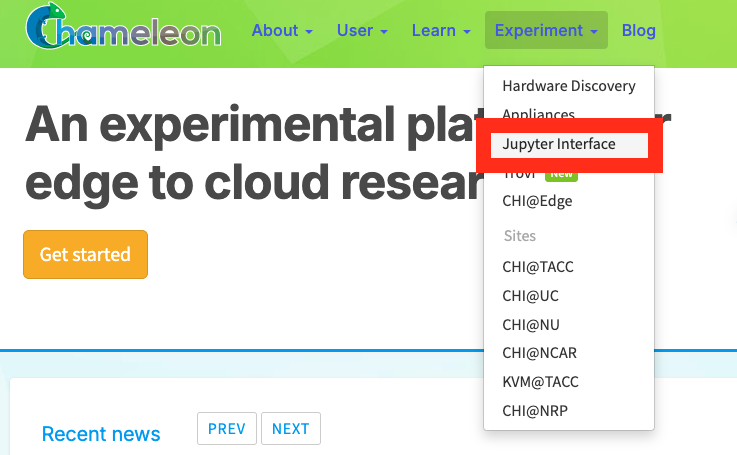Show next news with NEXT
This screenshot has width=737, height=455.
(x=291, y=429)
